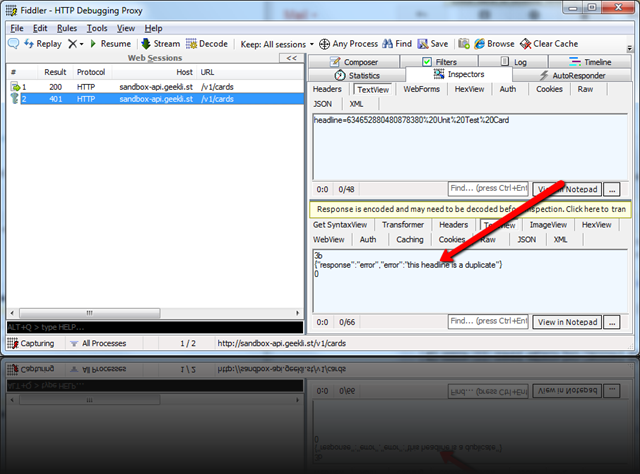Click the request Find text field
This screenshot has width=640, height=474.
pos(488,189)
